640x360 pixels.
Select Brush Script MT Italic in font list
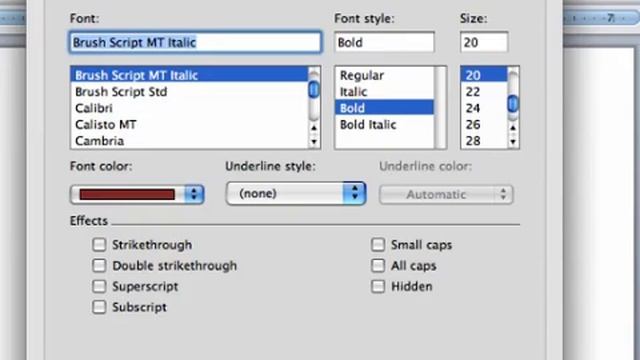click(189, 75)
